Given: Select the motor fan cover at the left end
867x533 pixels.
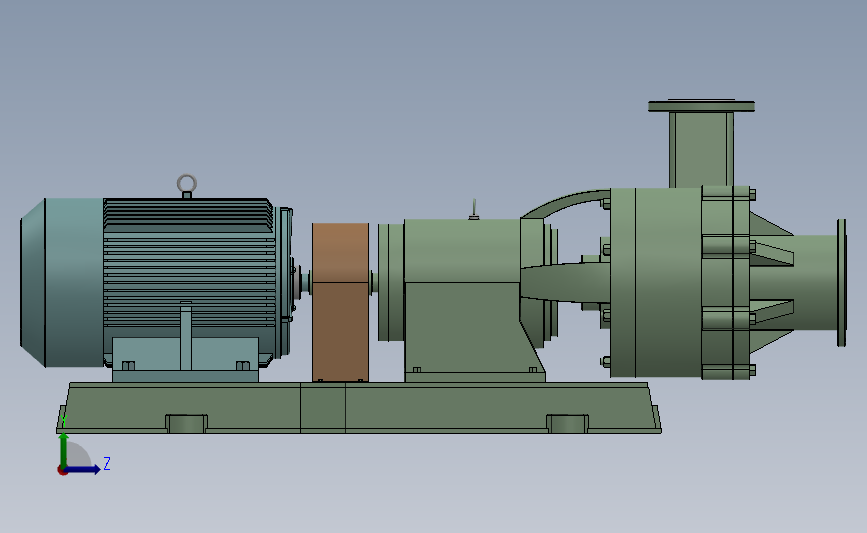Looking at the screenshot, I should [x=61, y=283].
